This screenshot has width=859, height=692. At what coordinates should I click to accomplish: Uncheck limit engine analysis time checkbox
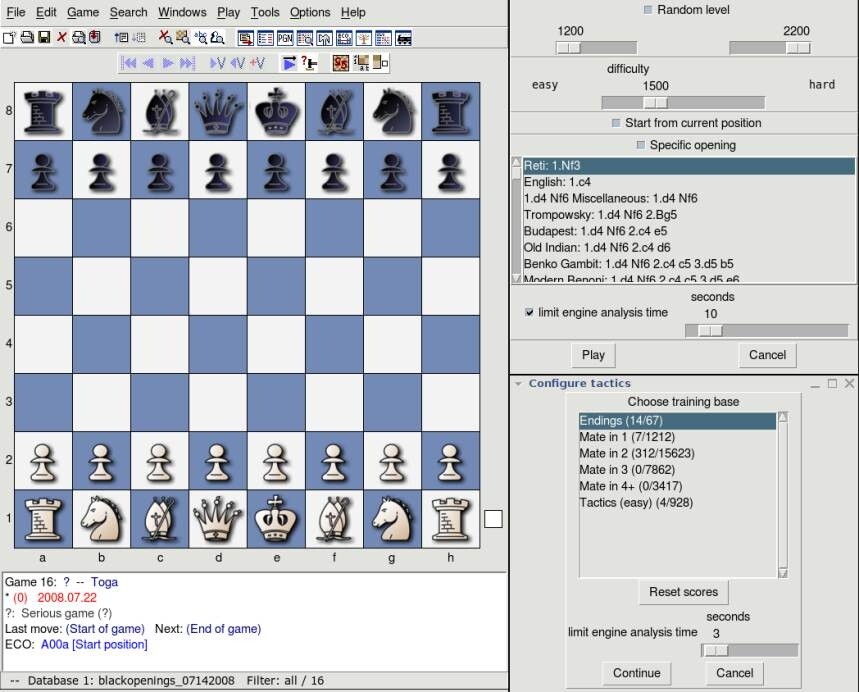pos(529,313)
